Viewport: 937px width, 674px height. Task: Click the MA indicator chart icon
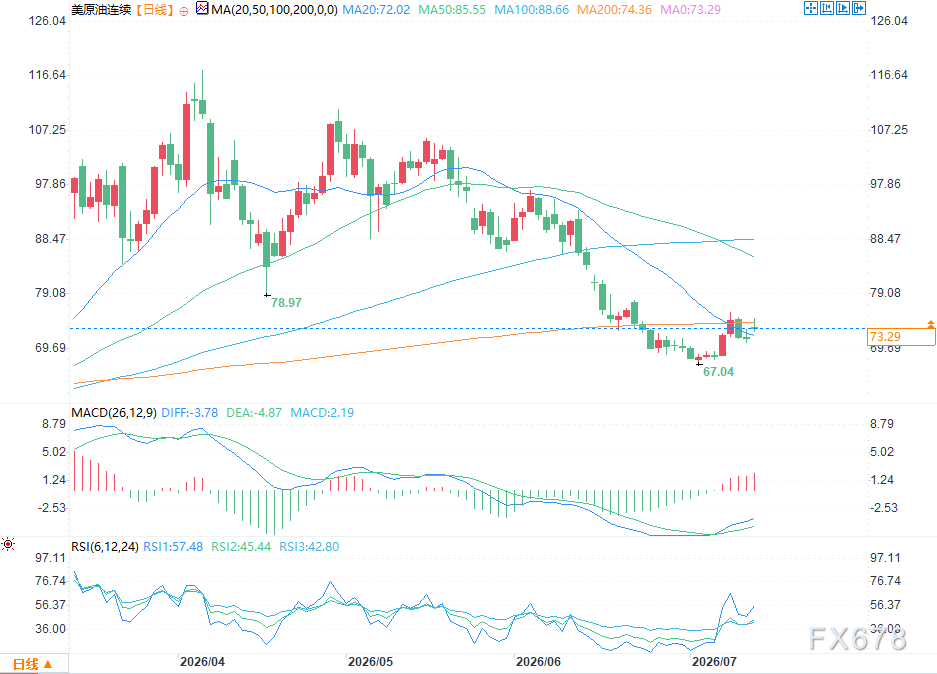pyautogui.click(x=203, y=8)
